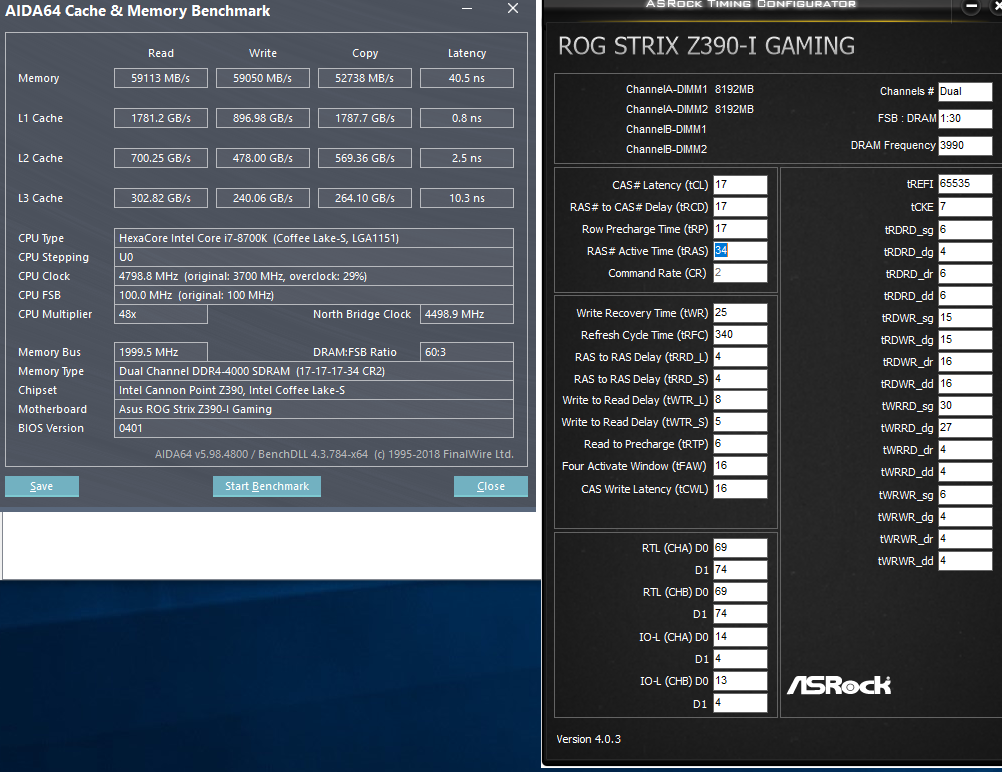Select L1 Cache Read value 1781.2 GB/s
1002x772 pixels.
coord(160,118)
